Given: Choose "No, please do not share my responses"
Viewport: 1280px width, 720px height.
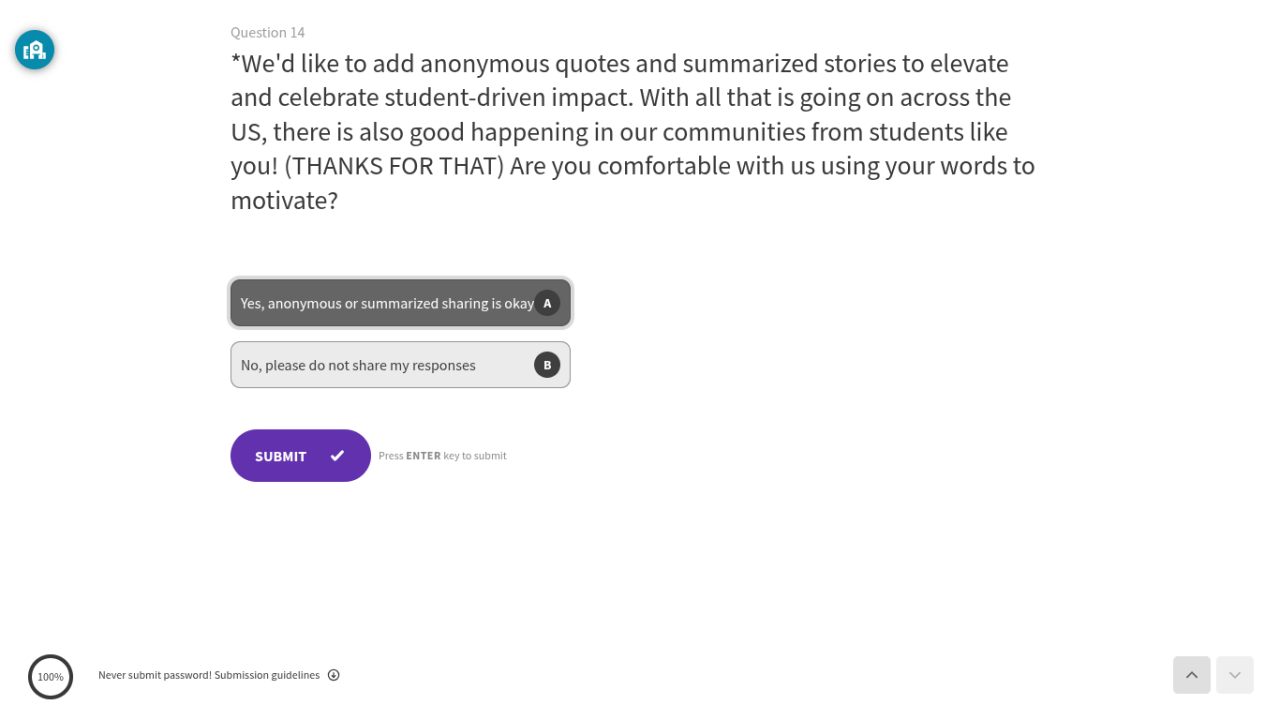Looking at the screenshot, I should point(358,365).
